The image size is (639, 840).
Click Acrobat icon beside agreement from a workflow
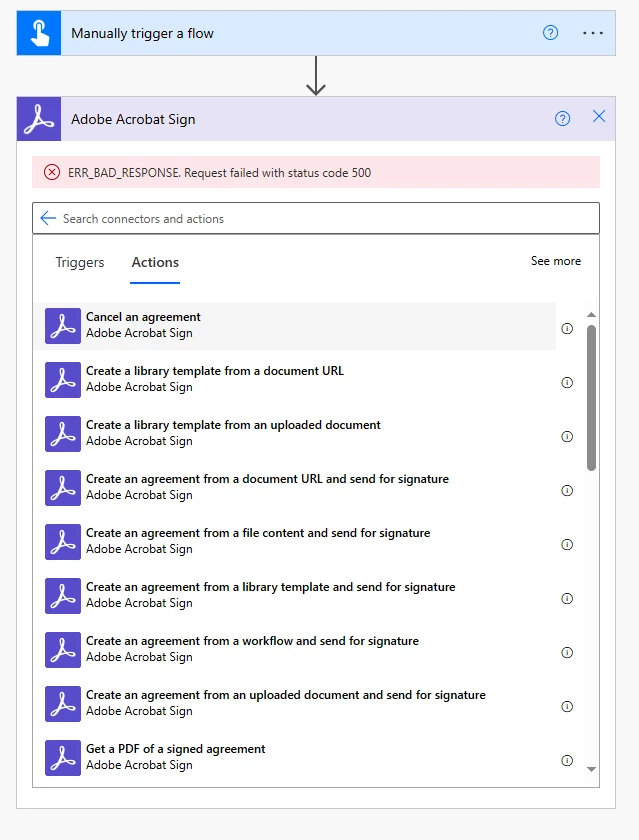coord(63,650)
